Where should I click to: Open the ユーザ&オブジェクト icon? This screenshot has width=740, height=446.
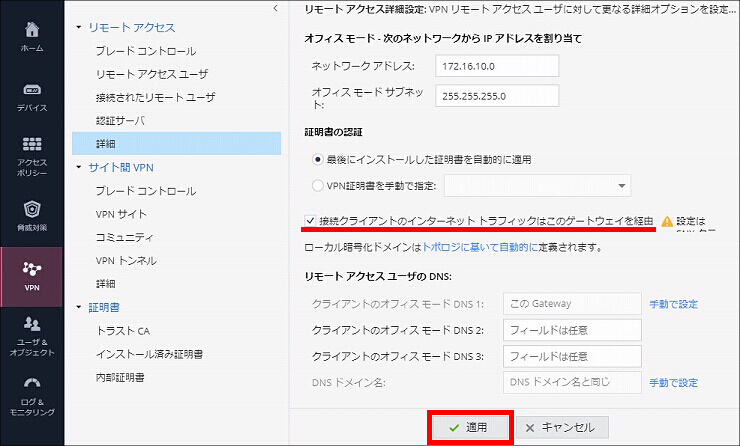point(32,324)
